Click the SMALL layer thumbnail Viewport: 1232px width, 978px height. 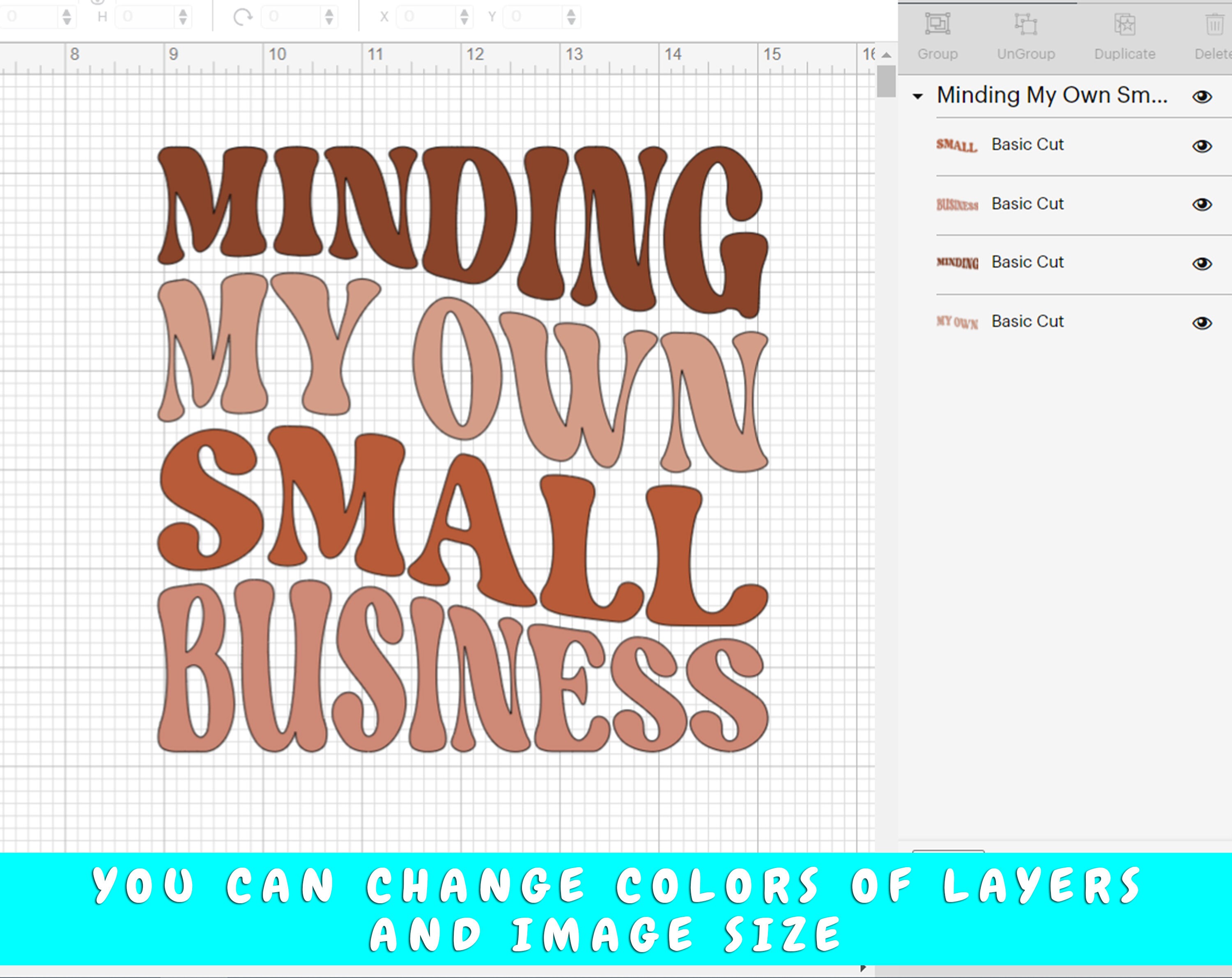956,145
